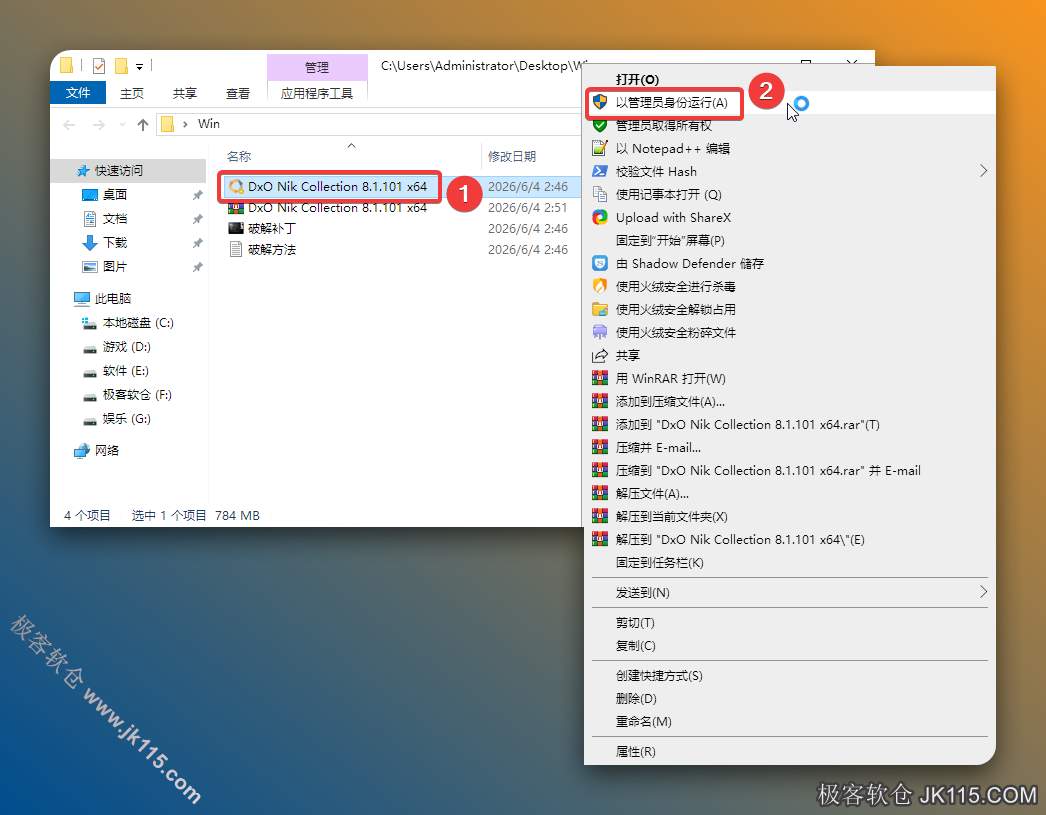This screenshot has width=1046, height=815.
Task: Click the shield icon beside 以管理员身份运行(A)
Action: coord(600,102)
